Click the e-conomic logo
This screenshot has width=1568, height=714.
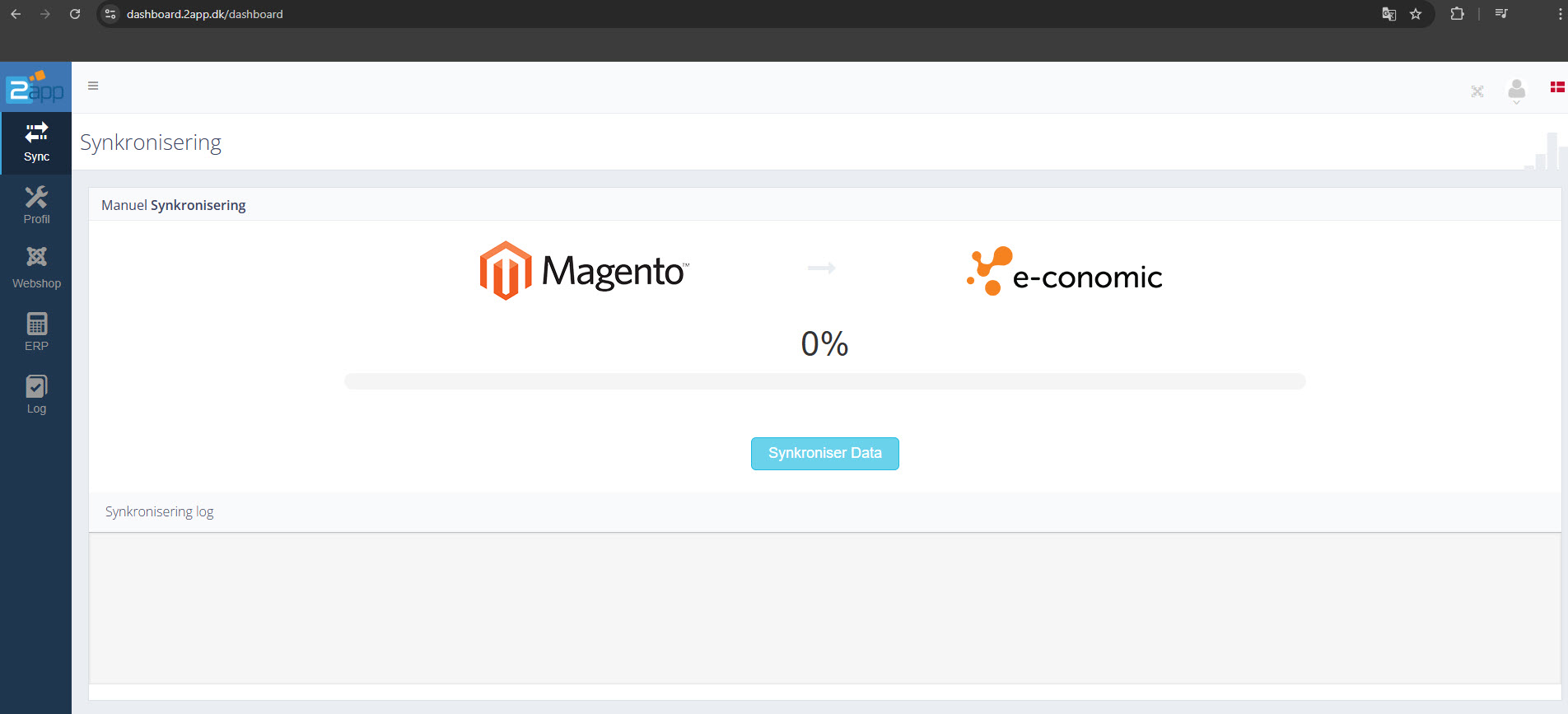(1064, 272)
